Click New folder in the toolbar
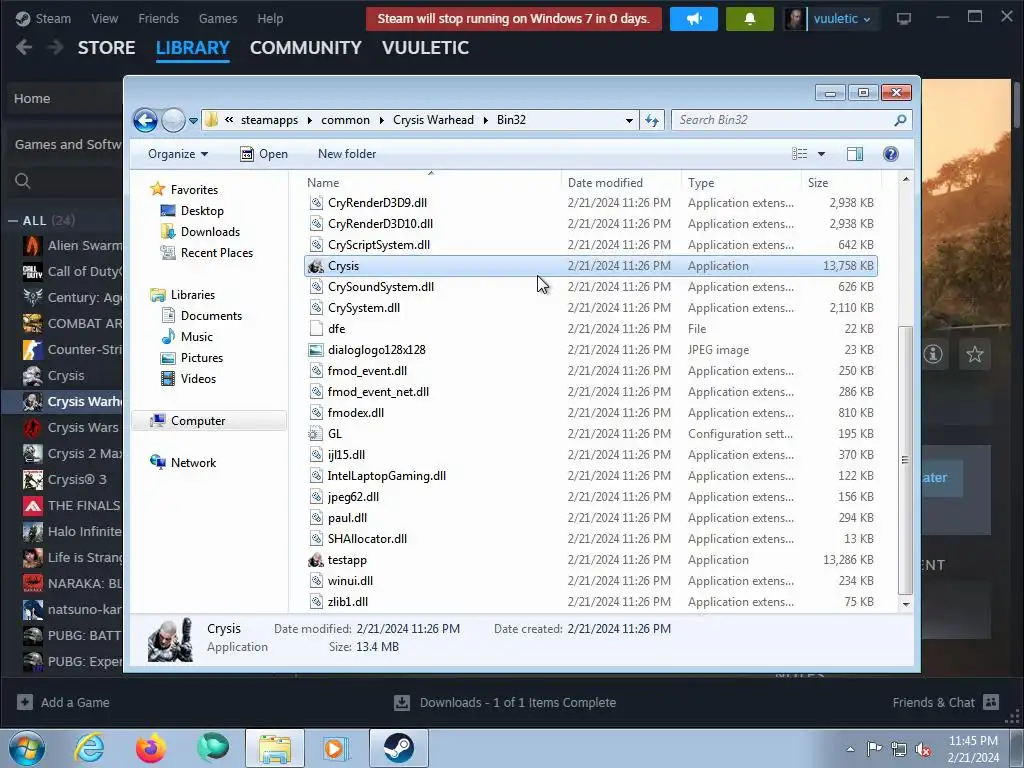The width and height of the screenshot is (1024, 768). coord(347,154)
